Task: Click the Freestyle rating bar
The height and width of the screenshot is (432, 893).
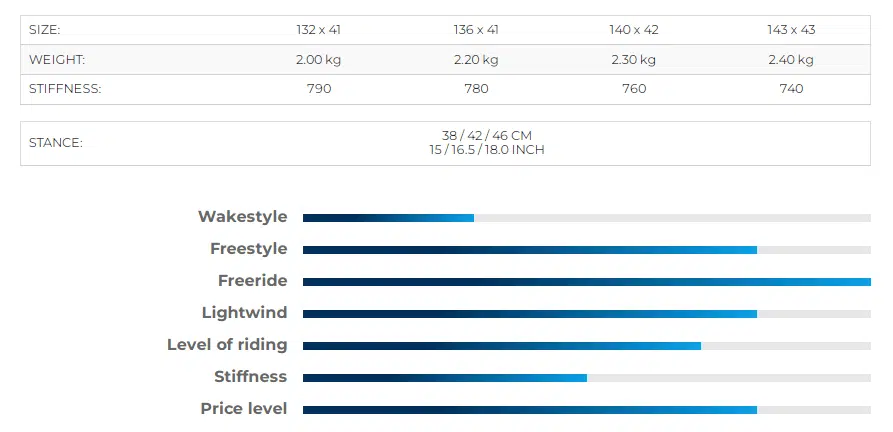Action: [x=587, y=250]
